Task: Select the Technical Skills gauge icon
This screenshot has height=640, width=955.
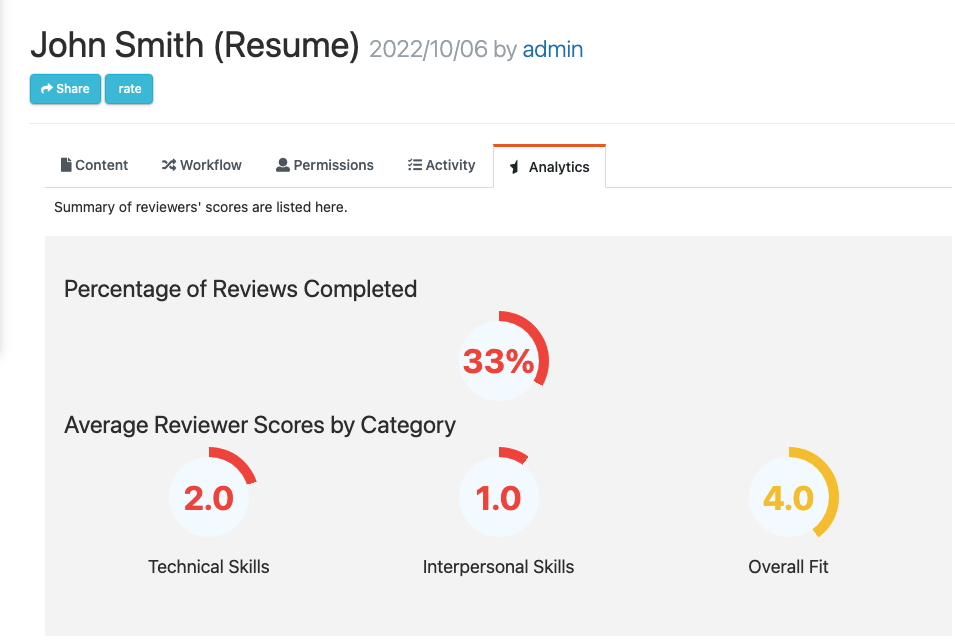Action: (x=208, y=494)
